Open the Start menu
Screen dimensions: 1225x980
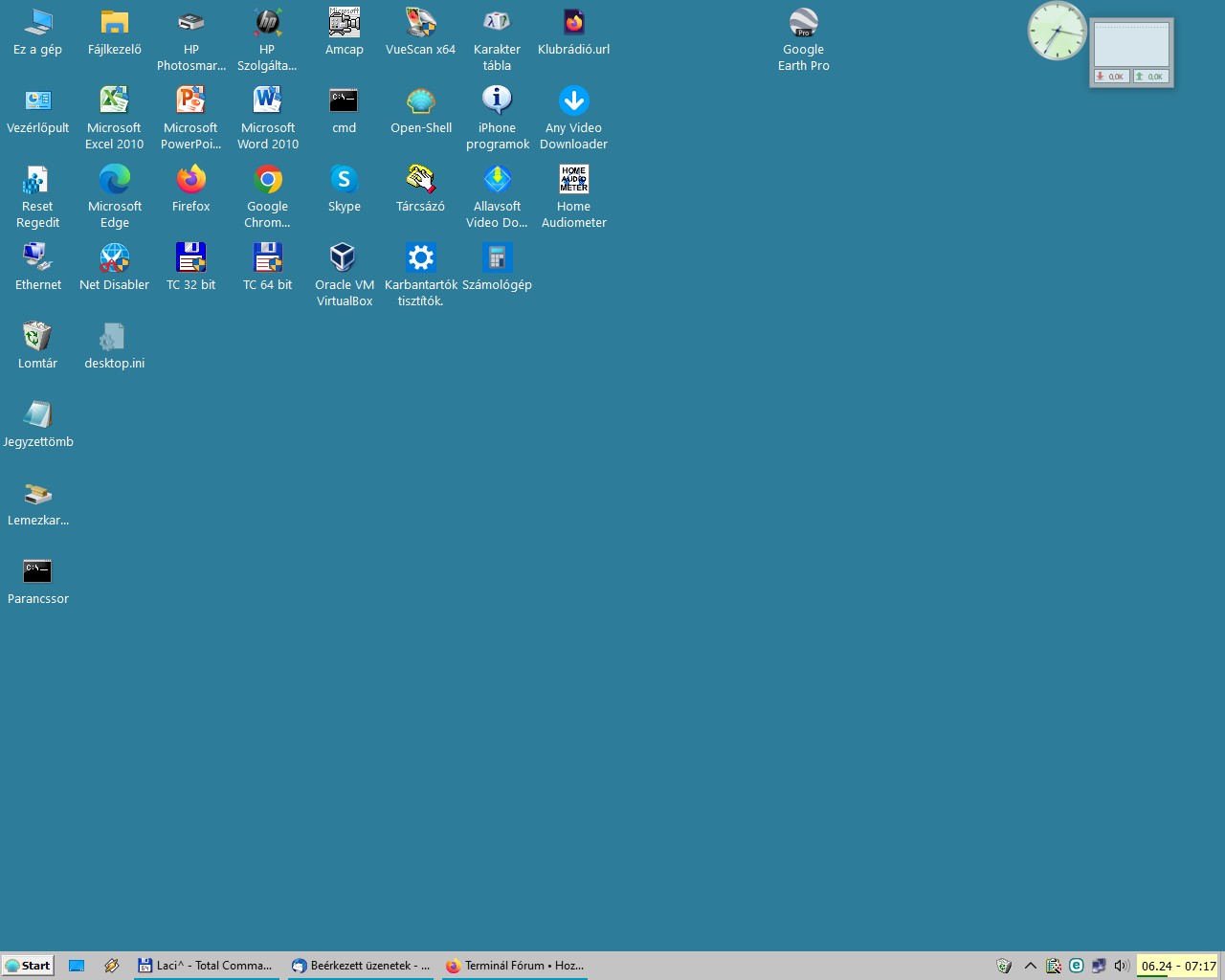point(28,966)
